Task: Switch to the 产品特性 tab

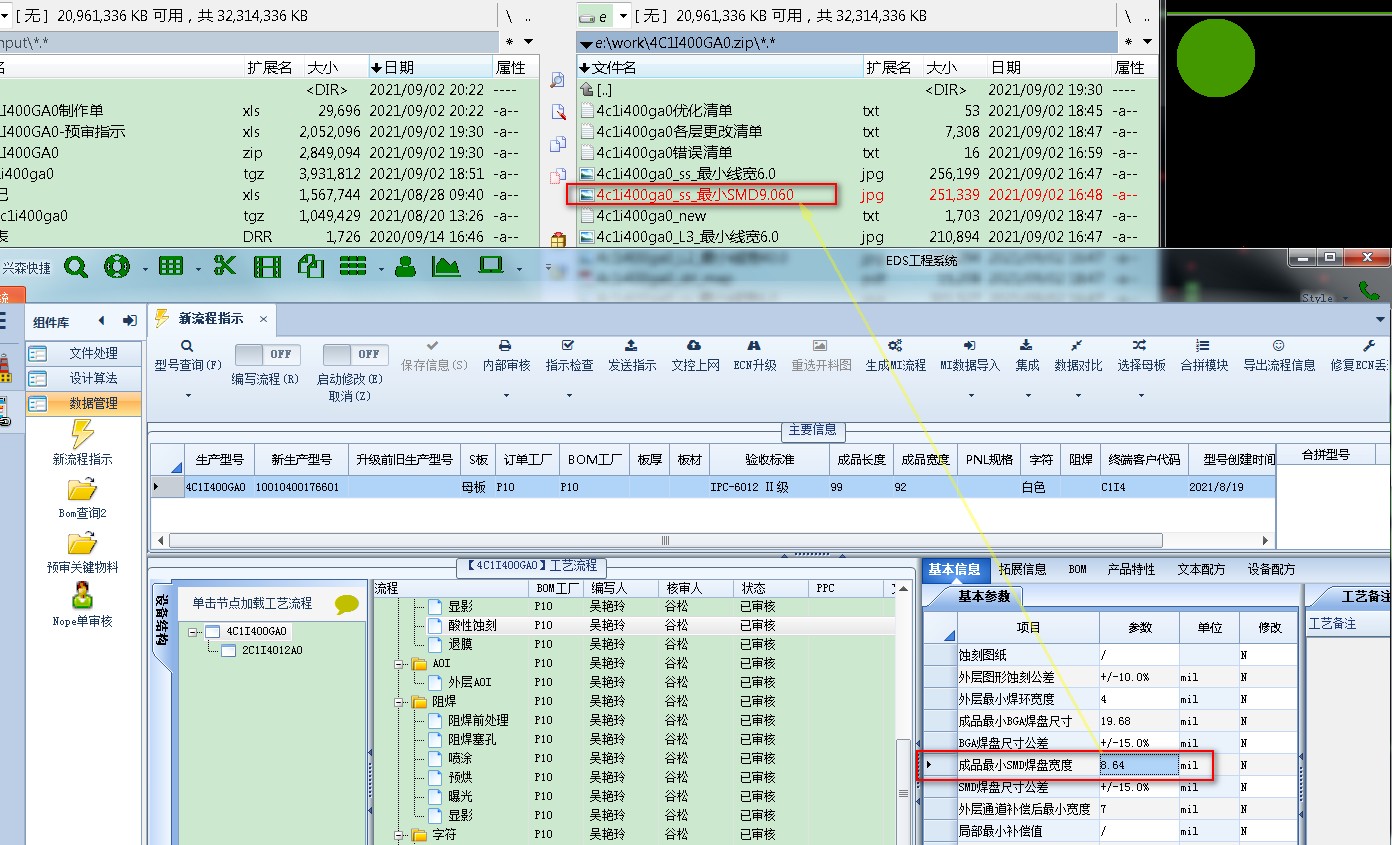Action: [1131, 569]
